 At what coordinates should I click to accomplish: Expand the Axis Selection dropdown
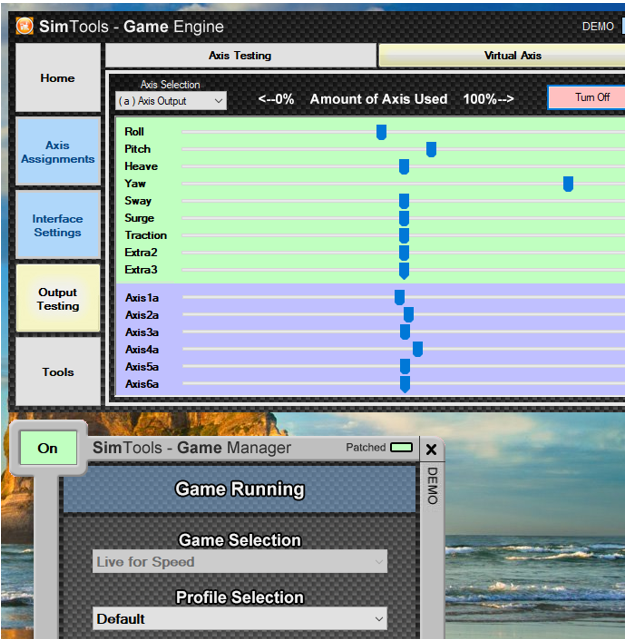171,101
